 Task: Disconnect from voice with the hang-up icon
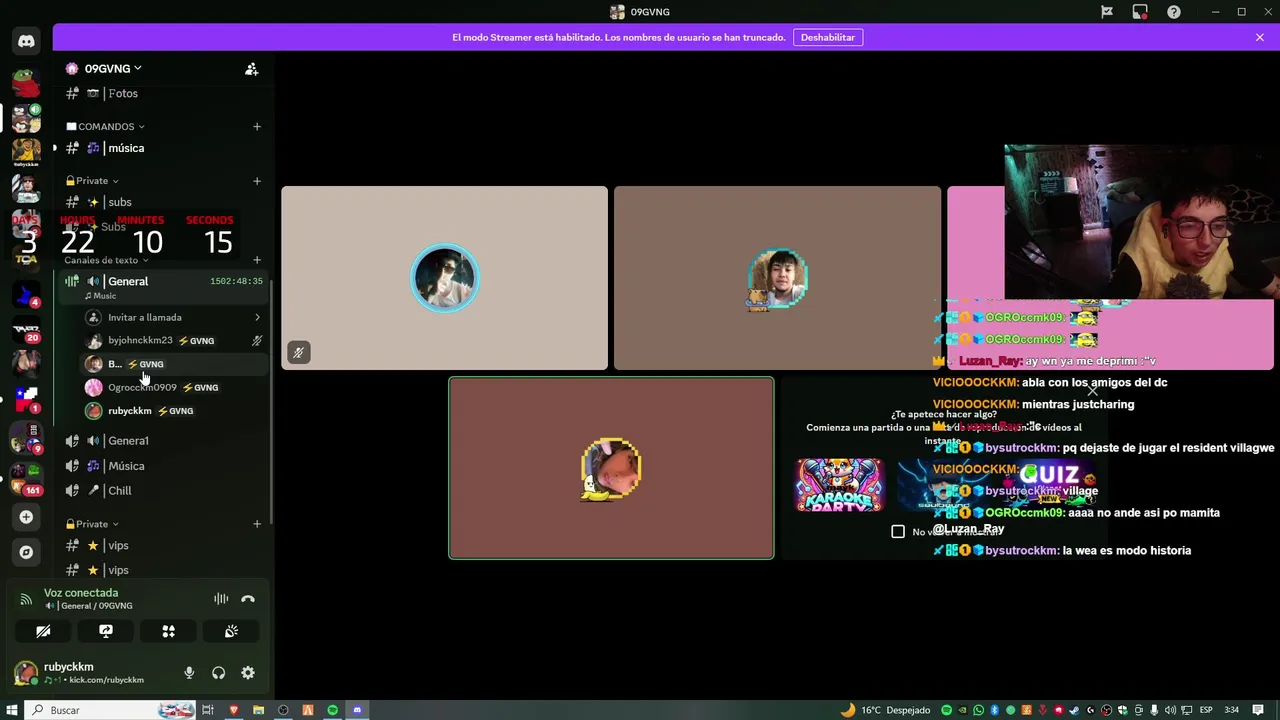click(248, 599)
